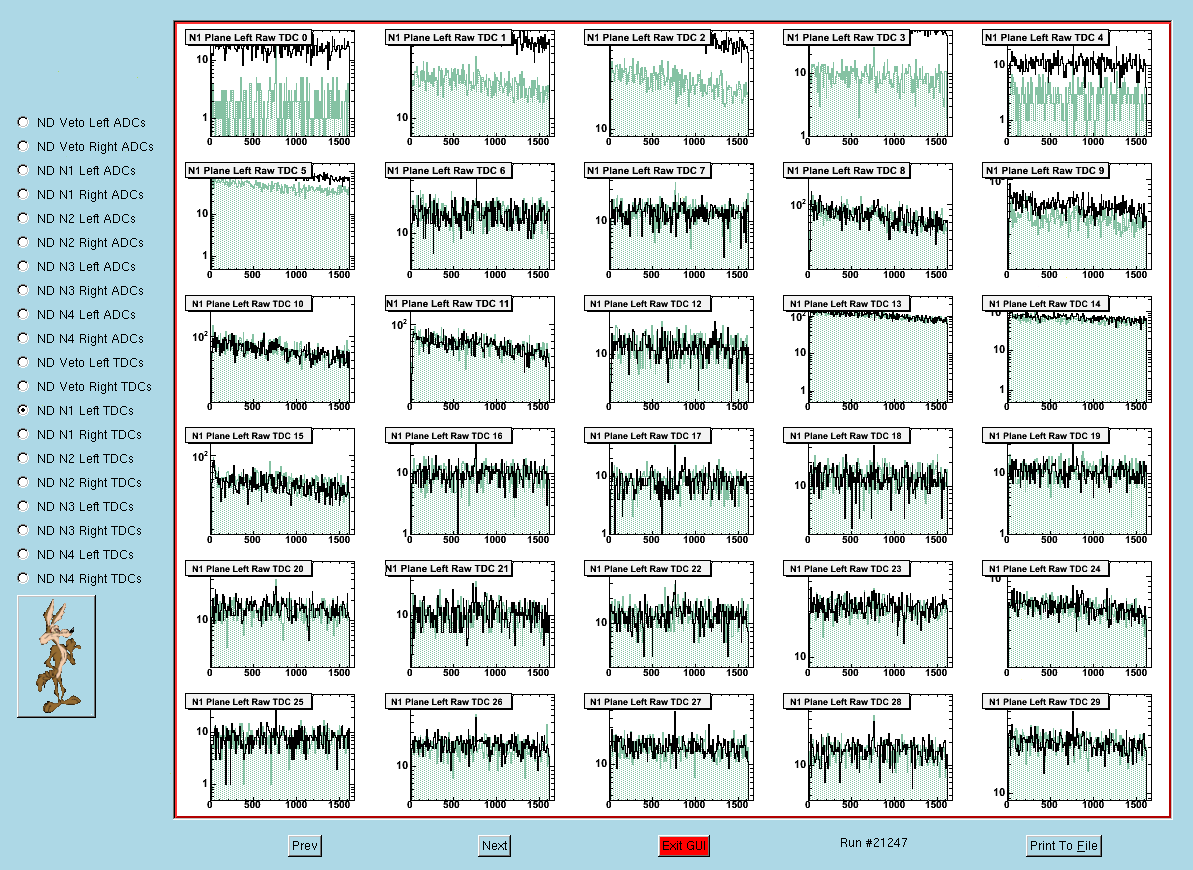
Task: Click the Raw TDC 26 histogram pad
Action: click(469, 752)
